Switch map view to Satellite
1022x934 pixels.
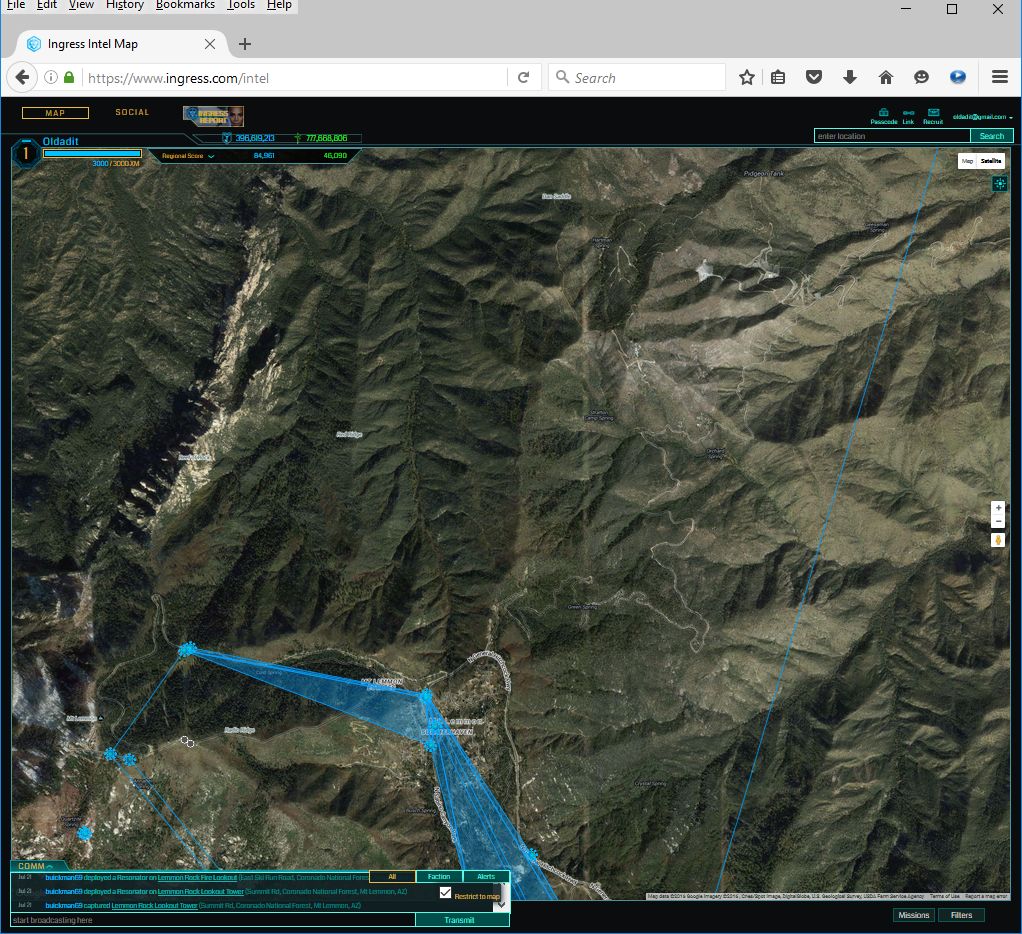[991, 161]
